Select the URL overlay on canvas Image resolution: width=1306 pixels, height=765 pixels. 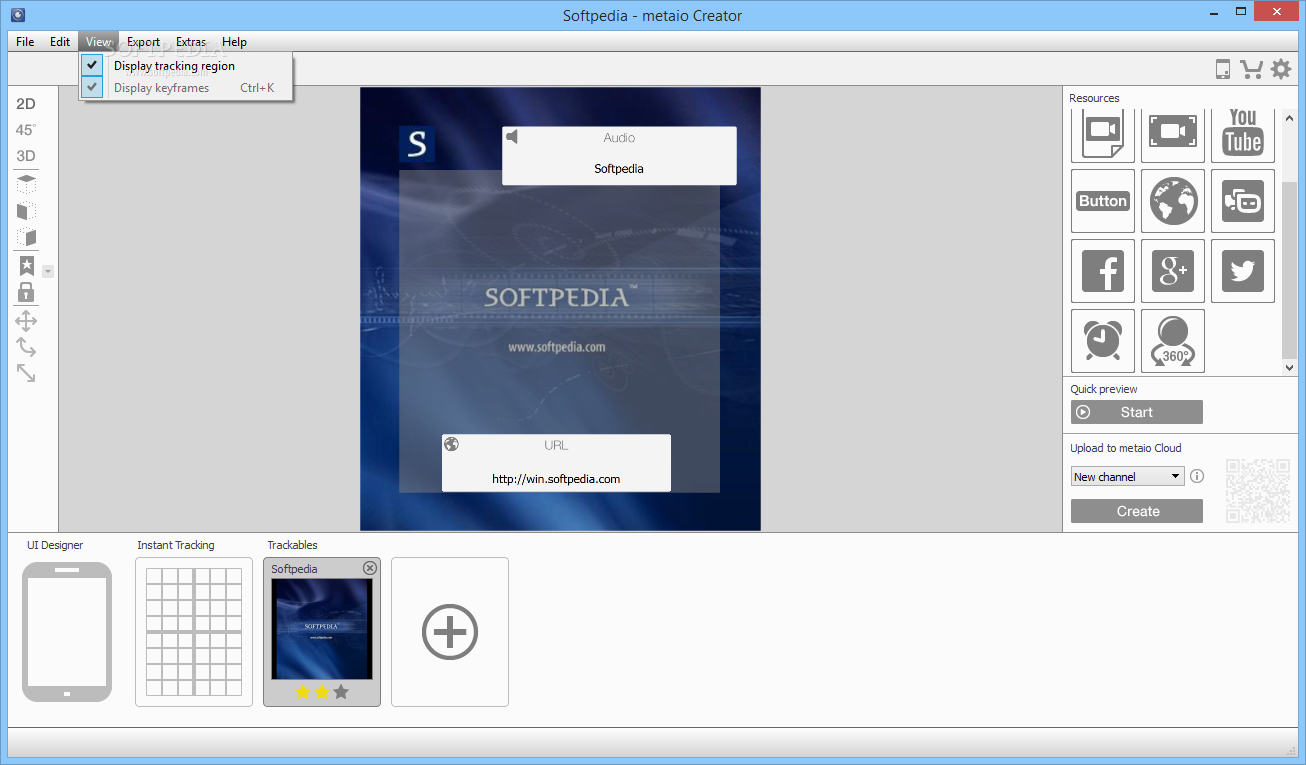pyautogui.click(x=556, y=463)
